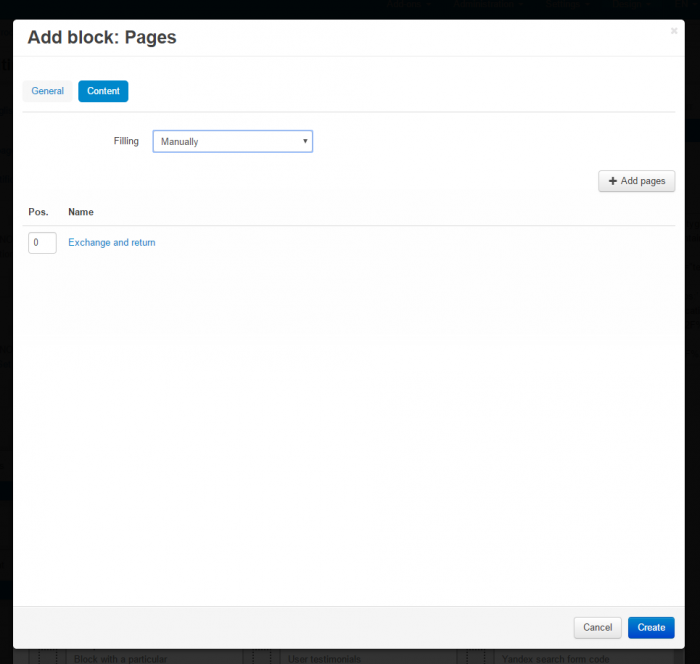Viewport: 700px width, 664px height.
Task: Open the Filling dropdown set to Manually
Action: (233, 142)
